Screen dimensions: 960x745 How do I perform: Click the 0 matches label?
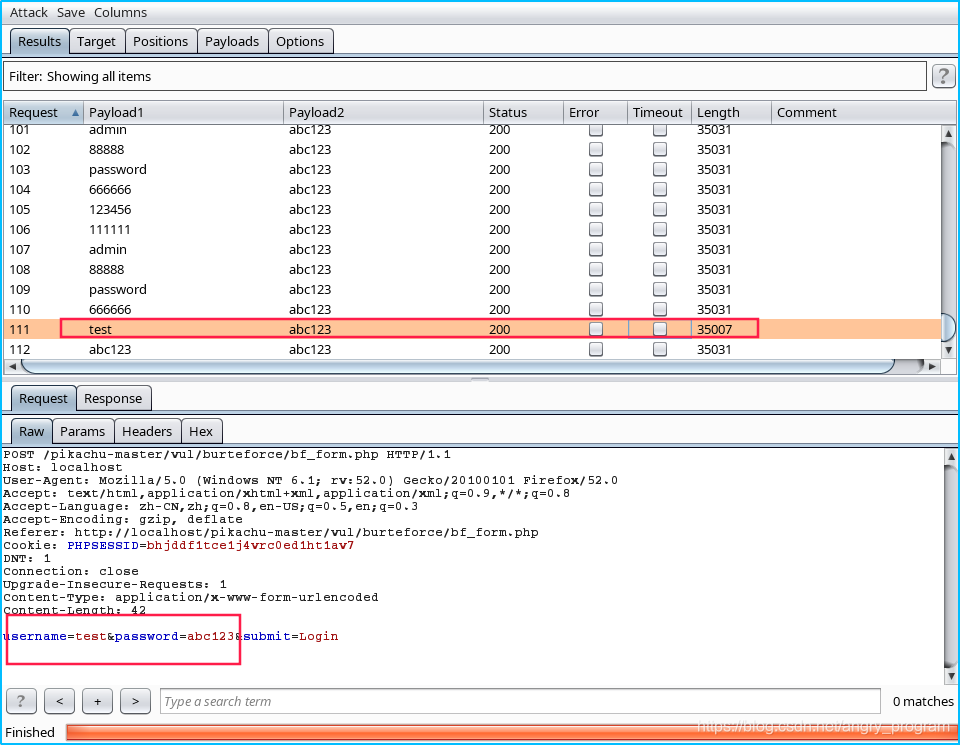coord(923,702)
